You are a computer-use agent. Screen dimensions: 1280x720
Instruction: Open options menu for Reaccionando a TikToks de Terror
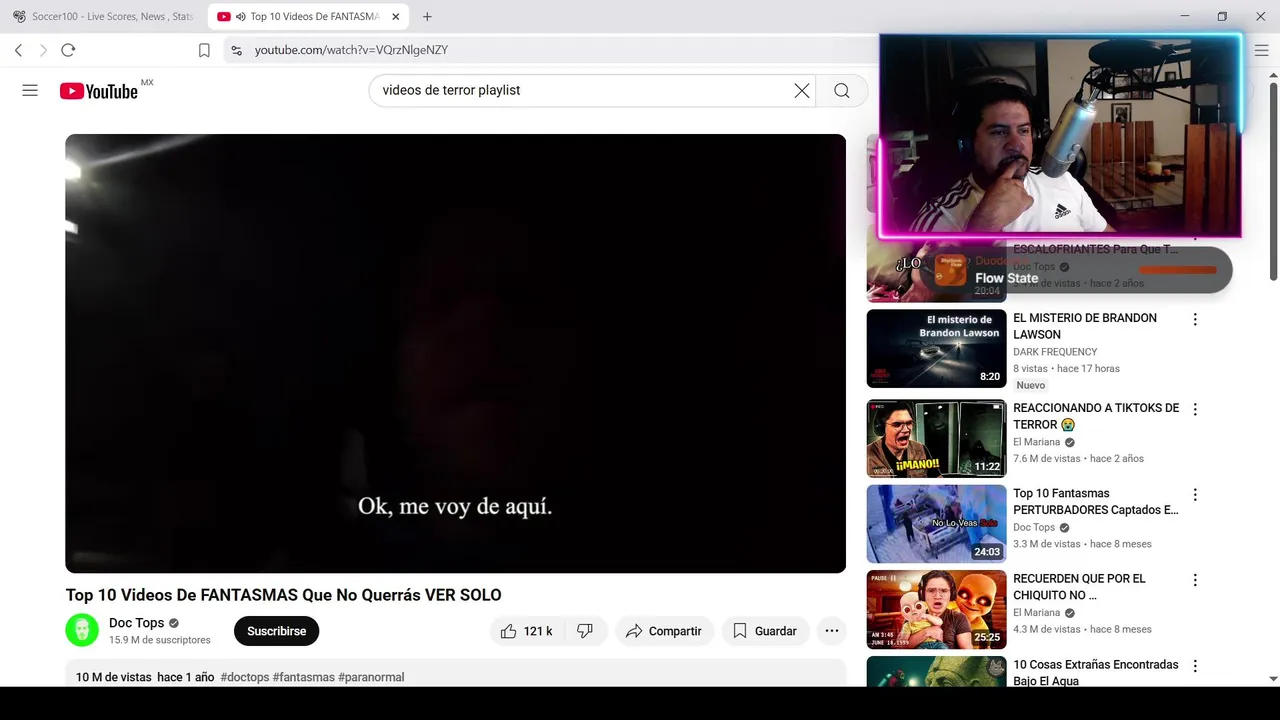[1194, 409]
